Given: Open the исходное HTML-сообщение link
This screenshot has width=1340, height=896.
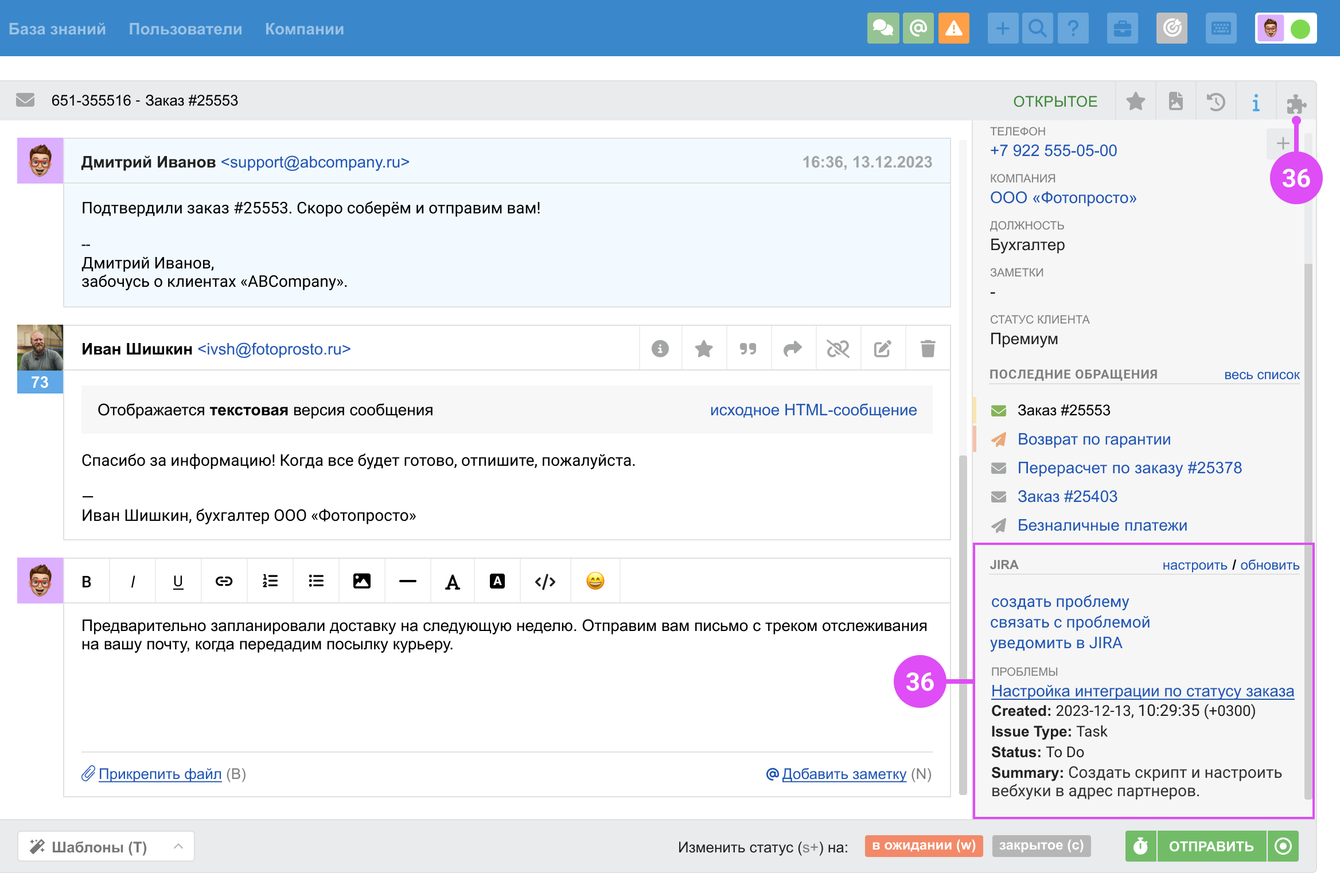Looking at the screenshot, I should pyautogui.click(x=813, y=410).
